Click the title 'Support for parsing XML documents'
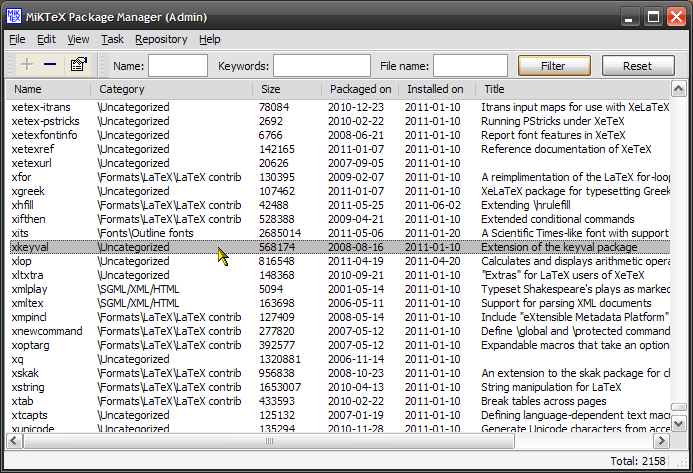693x473 pixels. 566,303
